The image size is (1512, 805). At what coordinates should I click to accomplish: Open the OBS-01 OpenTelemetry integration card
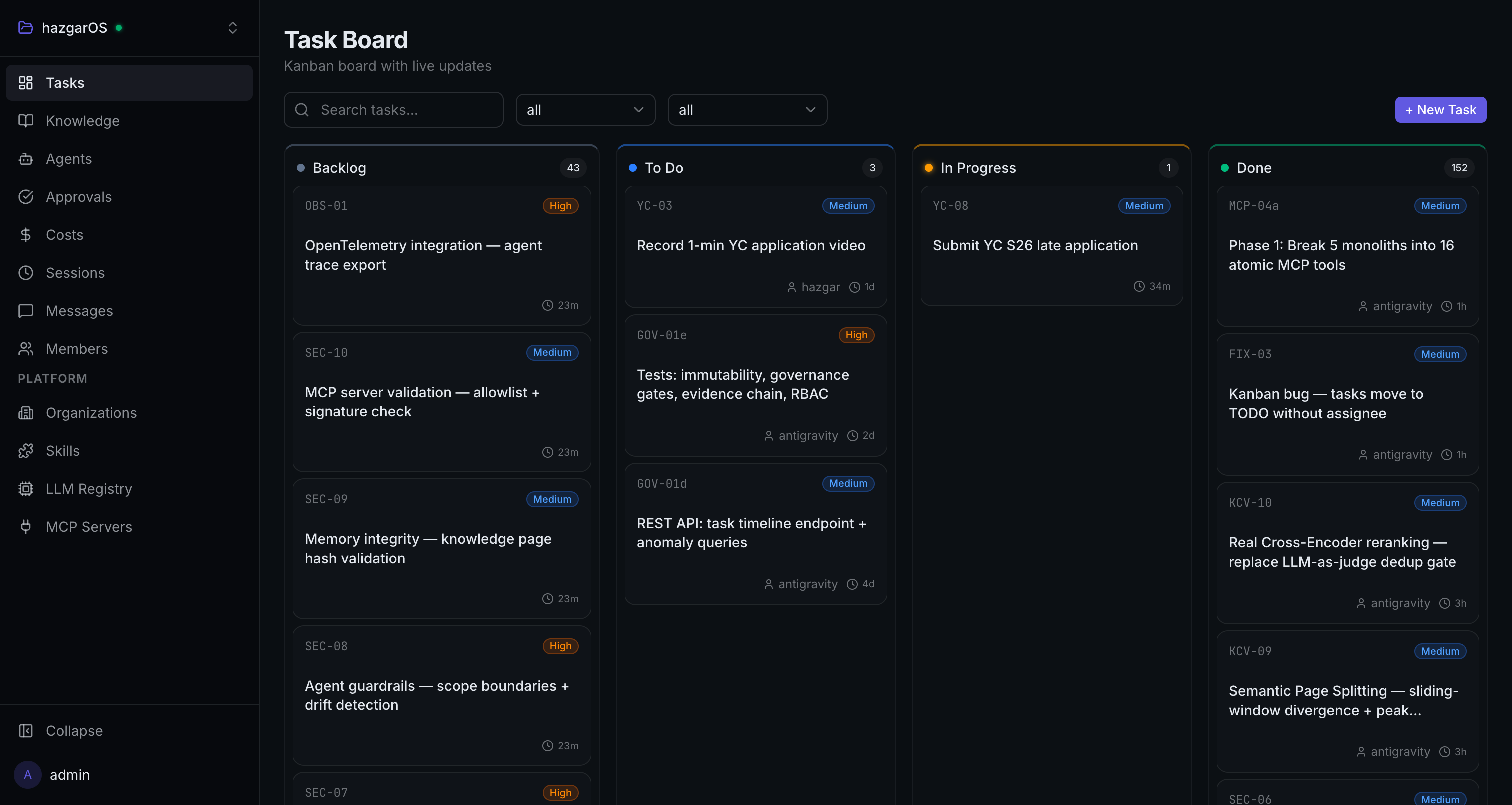[441, 256]
